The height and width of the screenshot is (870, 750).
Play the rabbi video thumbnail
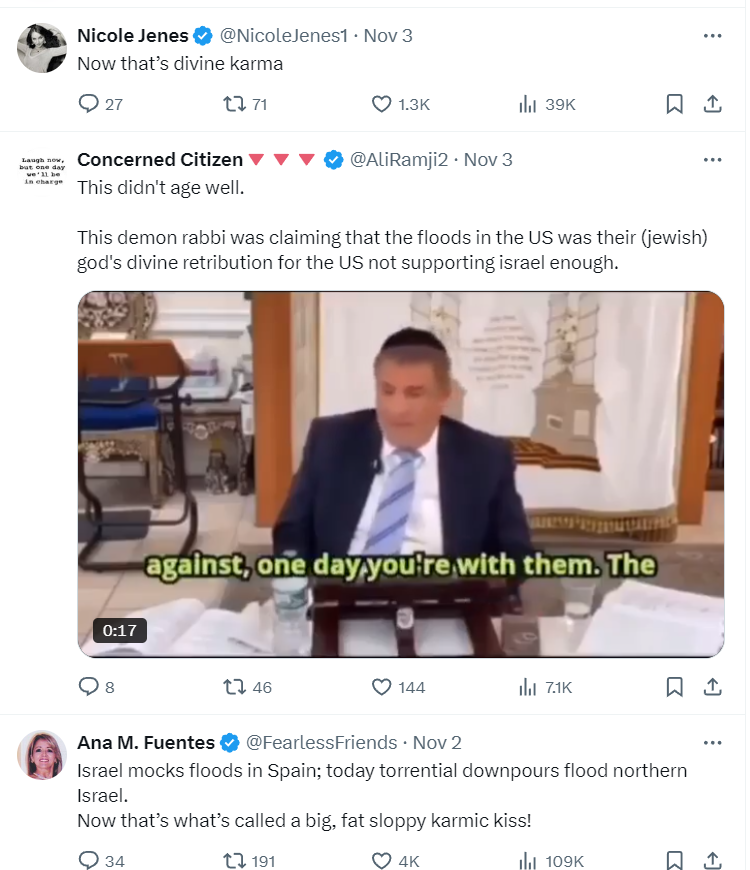coord(400,474)
